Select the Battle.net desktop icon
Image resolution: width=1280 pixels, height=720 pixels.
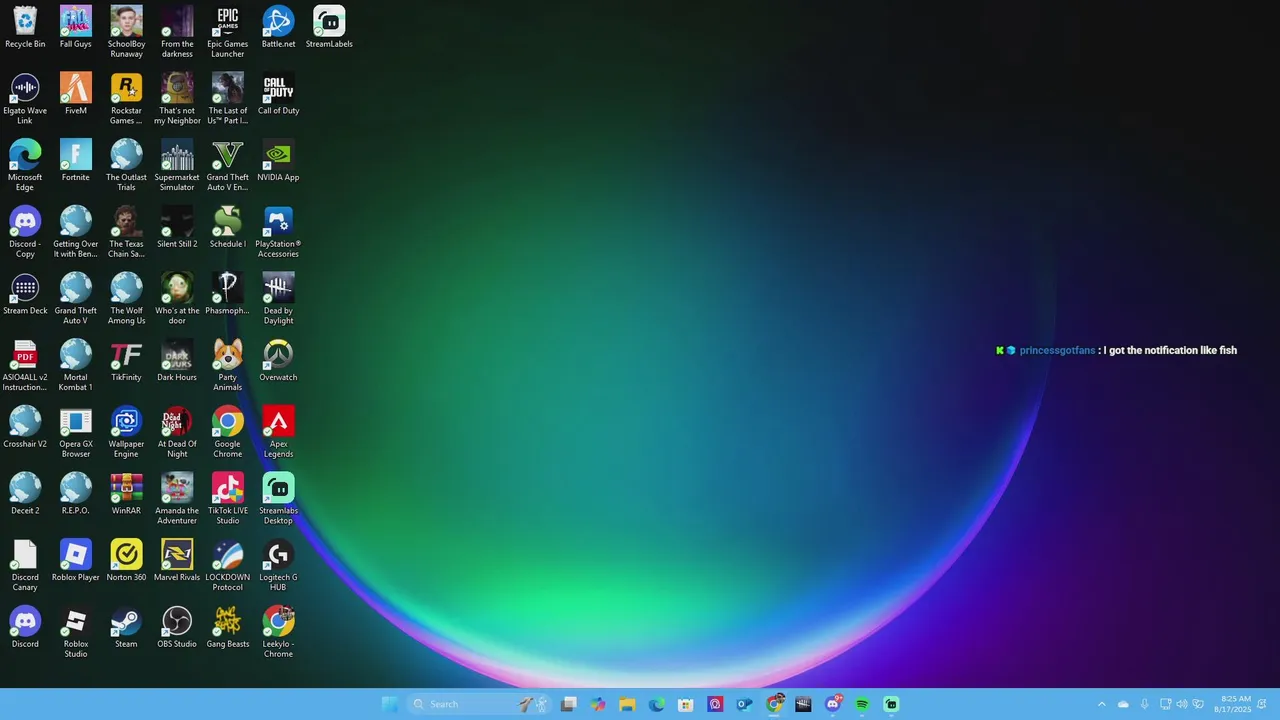278,27
